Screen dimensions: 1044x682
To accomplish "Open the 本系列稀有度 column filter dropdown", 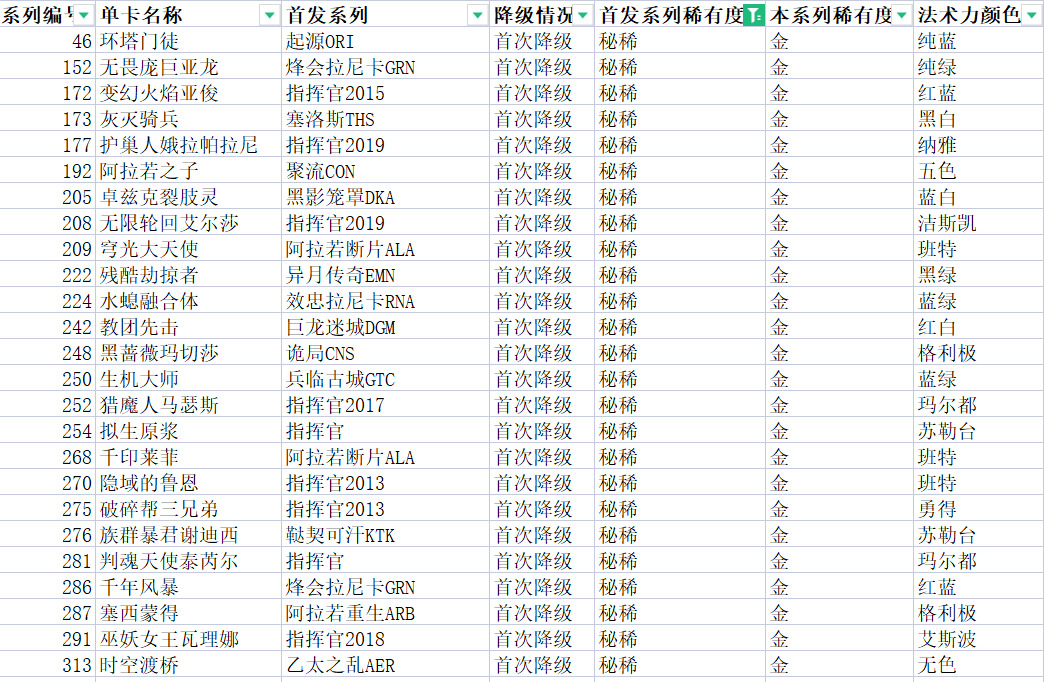I will pyautogui.click(x=902, y=15).
